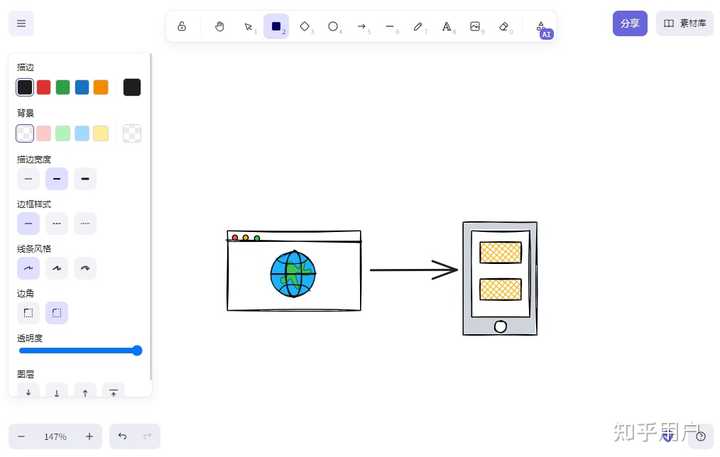Set cartoonist sloppiness style
Image resolution: width=720 pixels, height=457 pixels.
(85, 268)
